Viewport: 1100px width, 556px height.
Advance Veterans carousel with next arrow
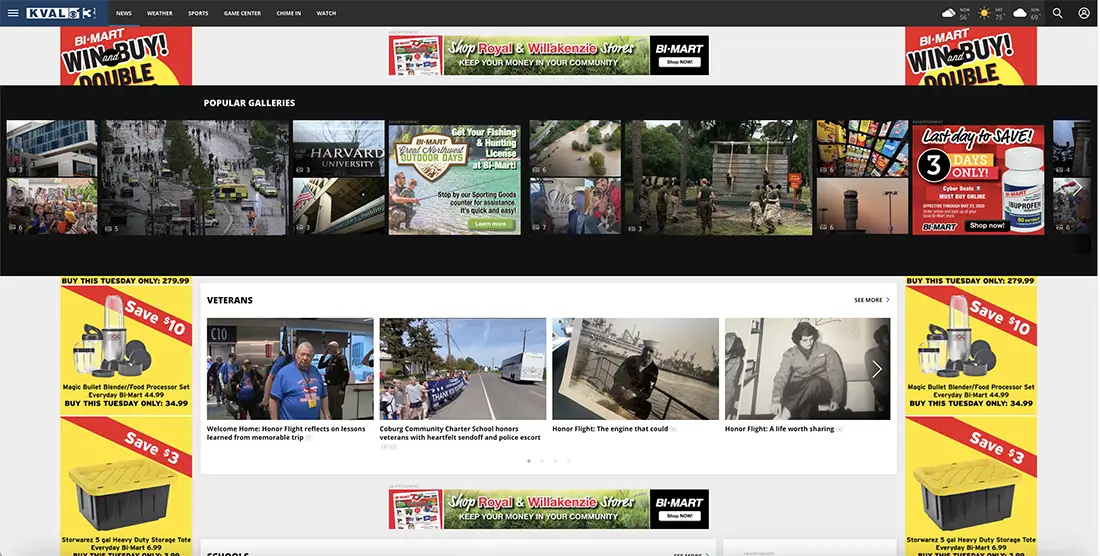coord(877,369)
